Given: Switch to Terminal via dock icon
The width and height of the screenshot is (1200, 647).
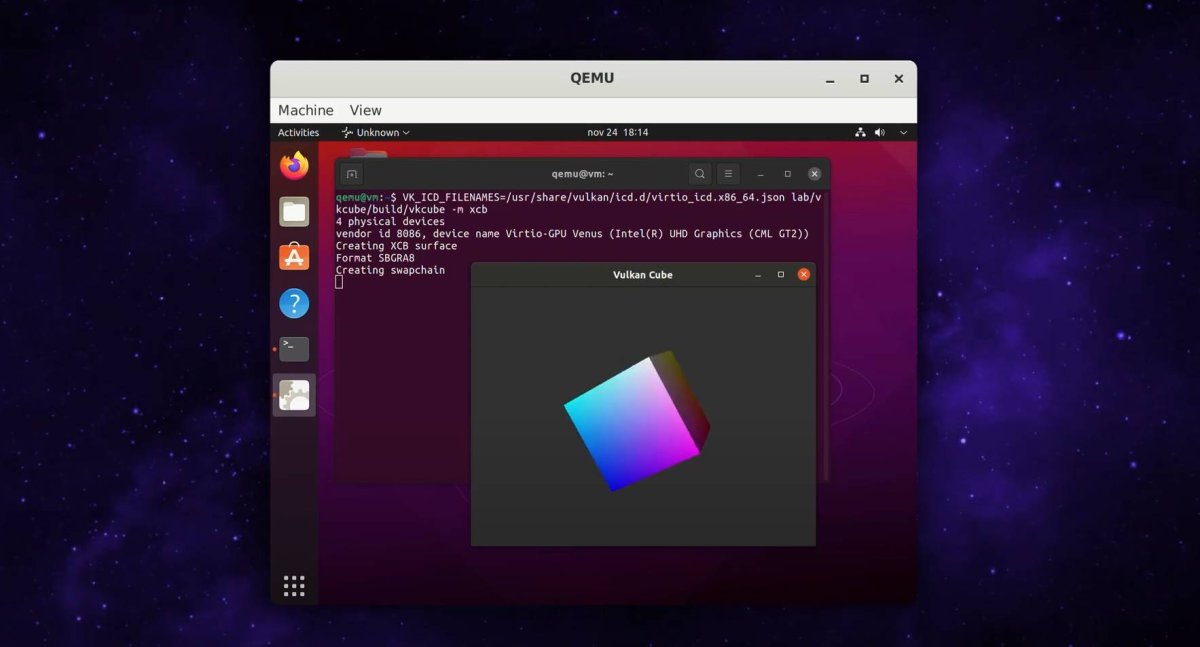Looking at the screenshot, I should [x=294, y=349].
